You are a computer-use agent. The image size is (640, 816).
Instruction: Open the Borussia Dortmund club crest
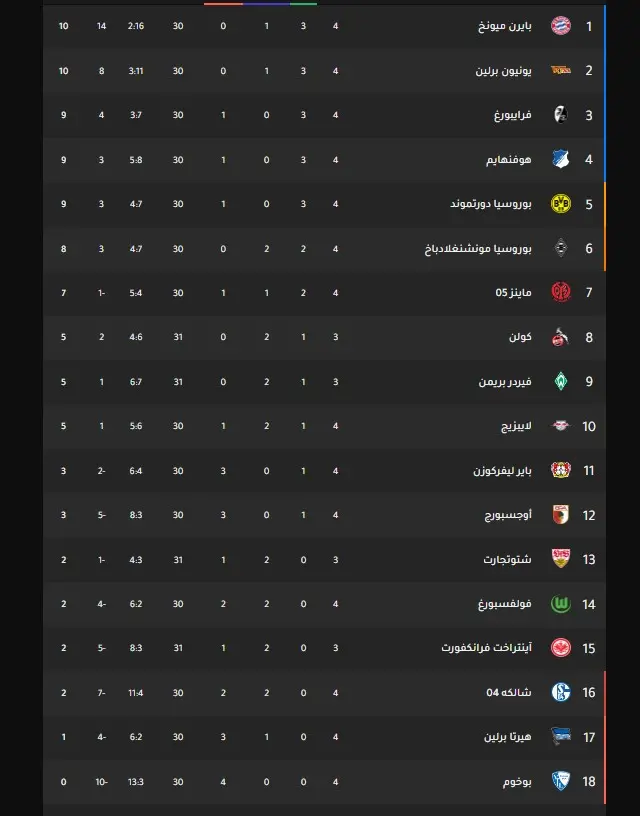(x=560, y=203)
